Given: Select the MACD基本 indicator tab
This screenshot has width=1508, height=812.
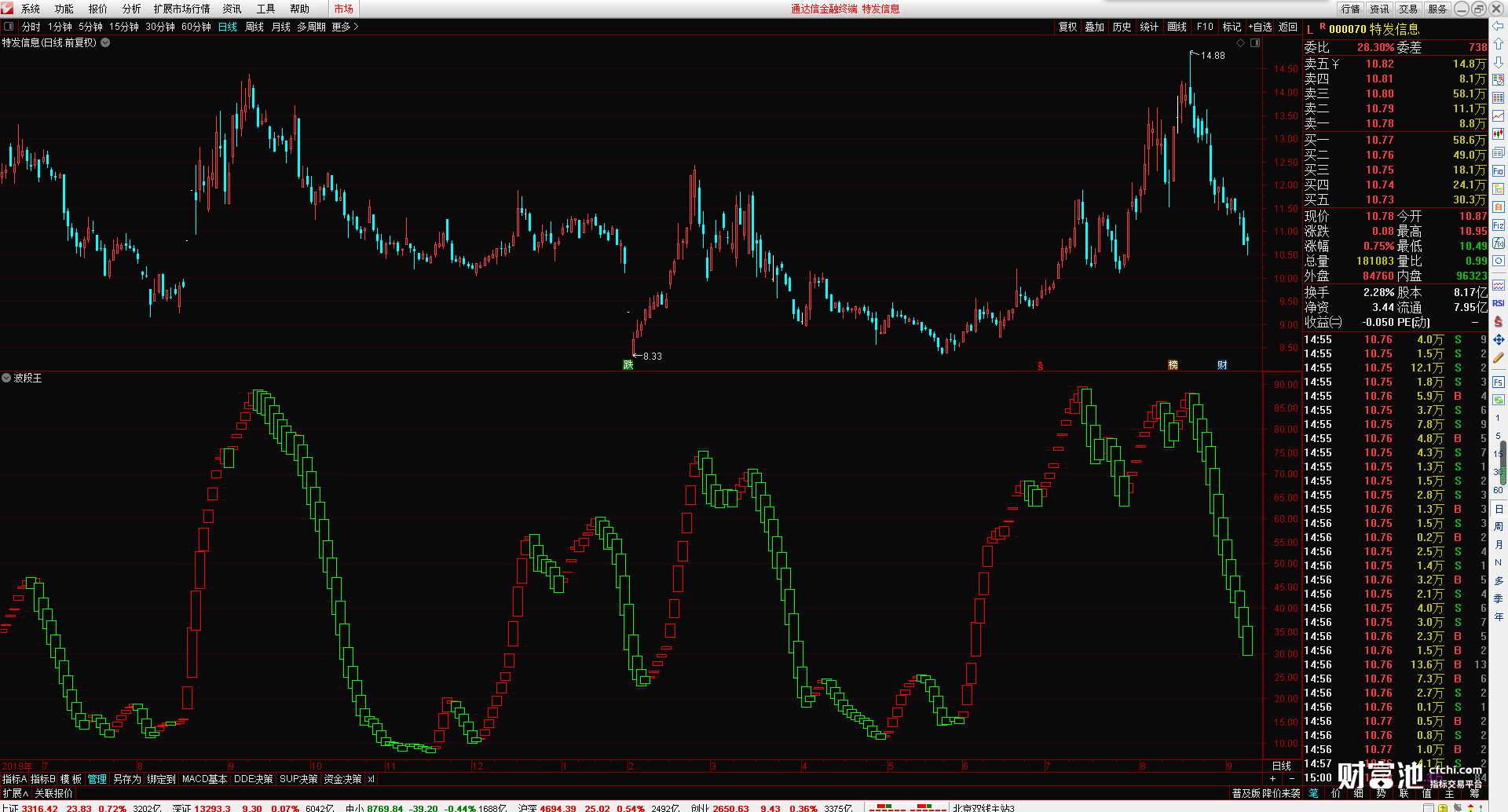Looking at the screenshot, I should point(204,779).
